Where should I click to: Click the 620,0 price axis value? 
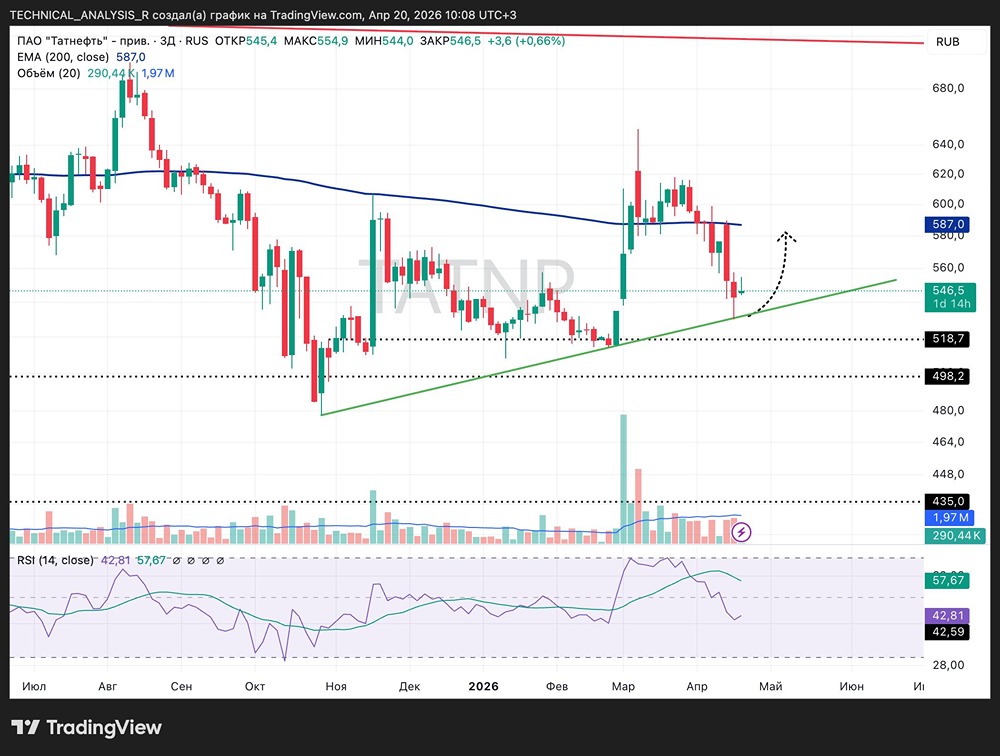[948, 174]
